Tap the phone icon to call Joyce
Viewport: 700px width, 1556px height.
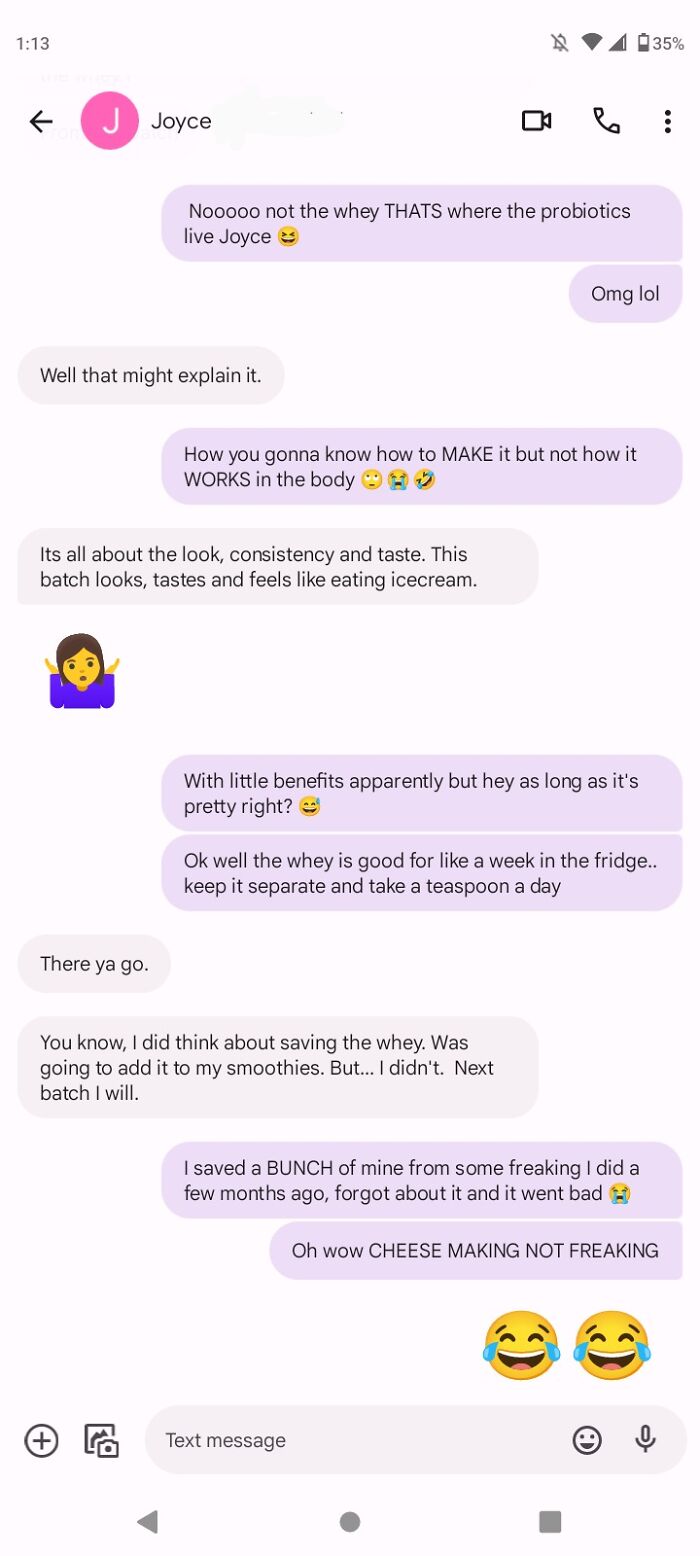[x=607, y=120]
